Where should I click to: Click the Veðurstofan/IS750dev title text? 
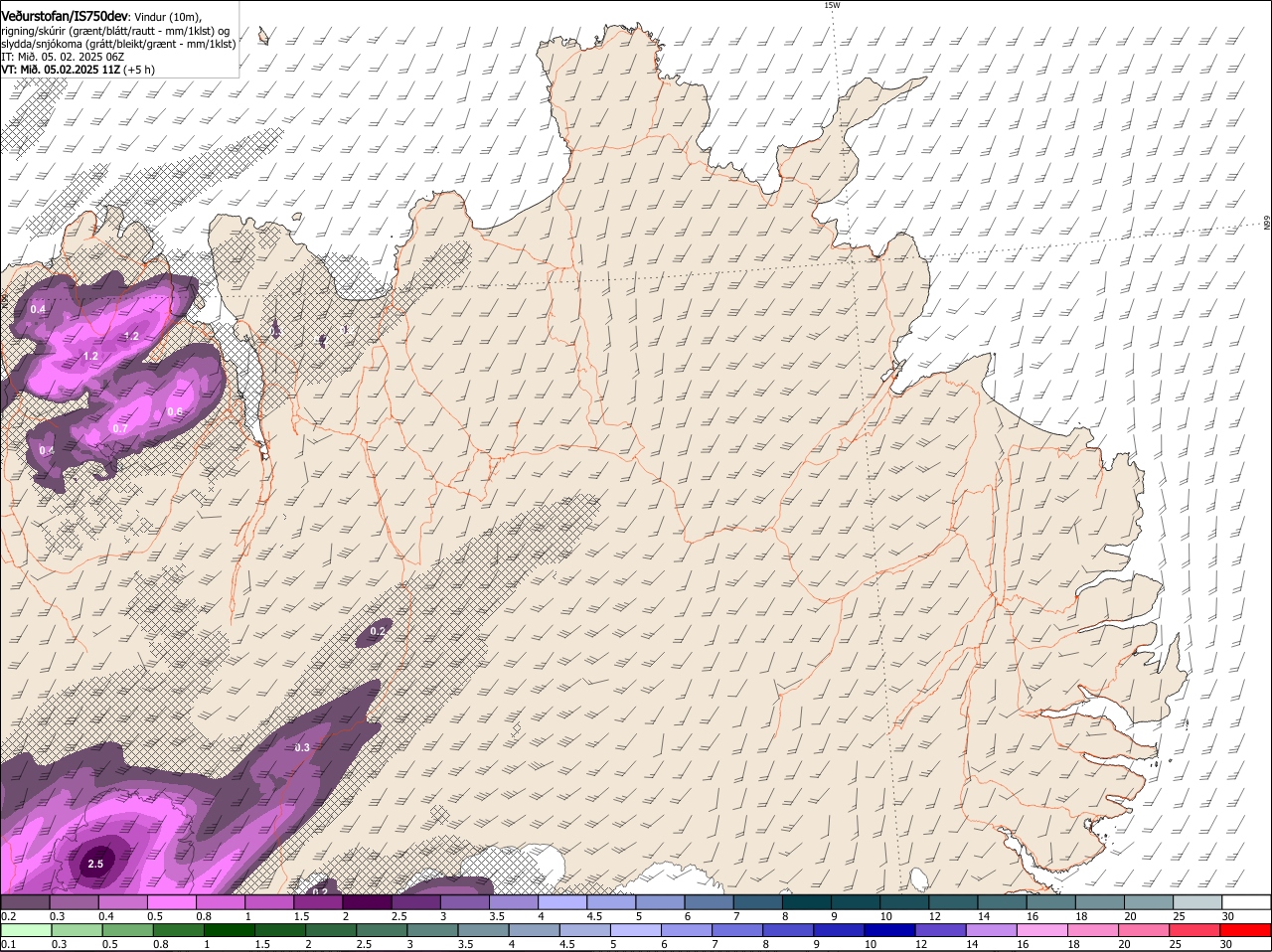click(66, 16)
